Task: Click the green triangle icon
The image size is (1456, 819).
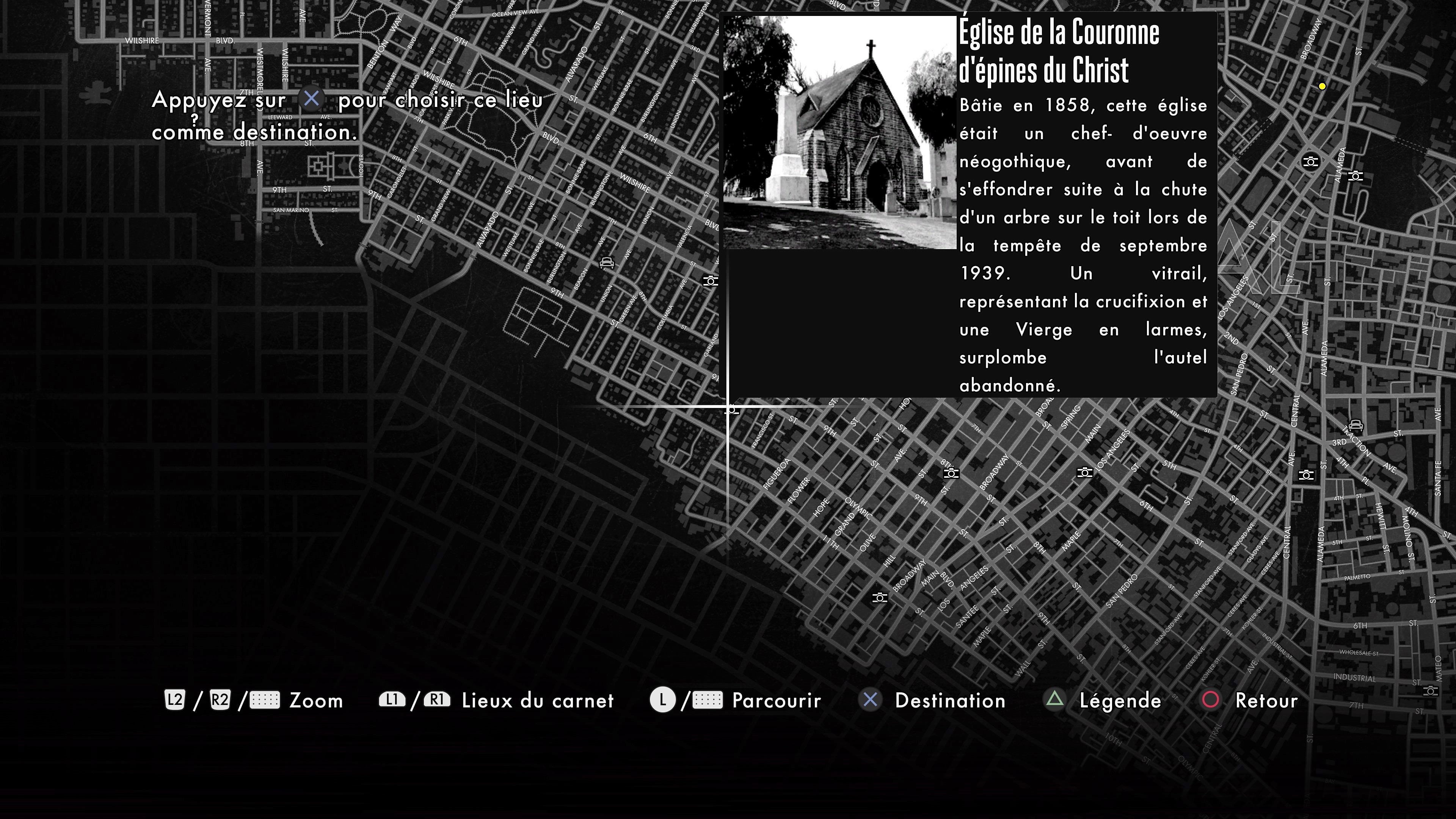Action: (1055, 699)
